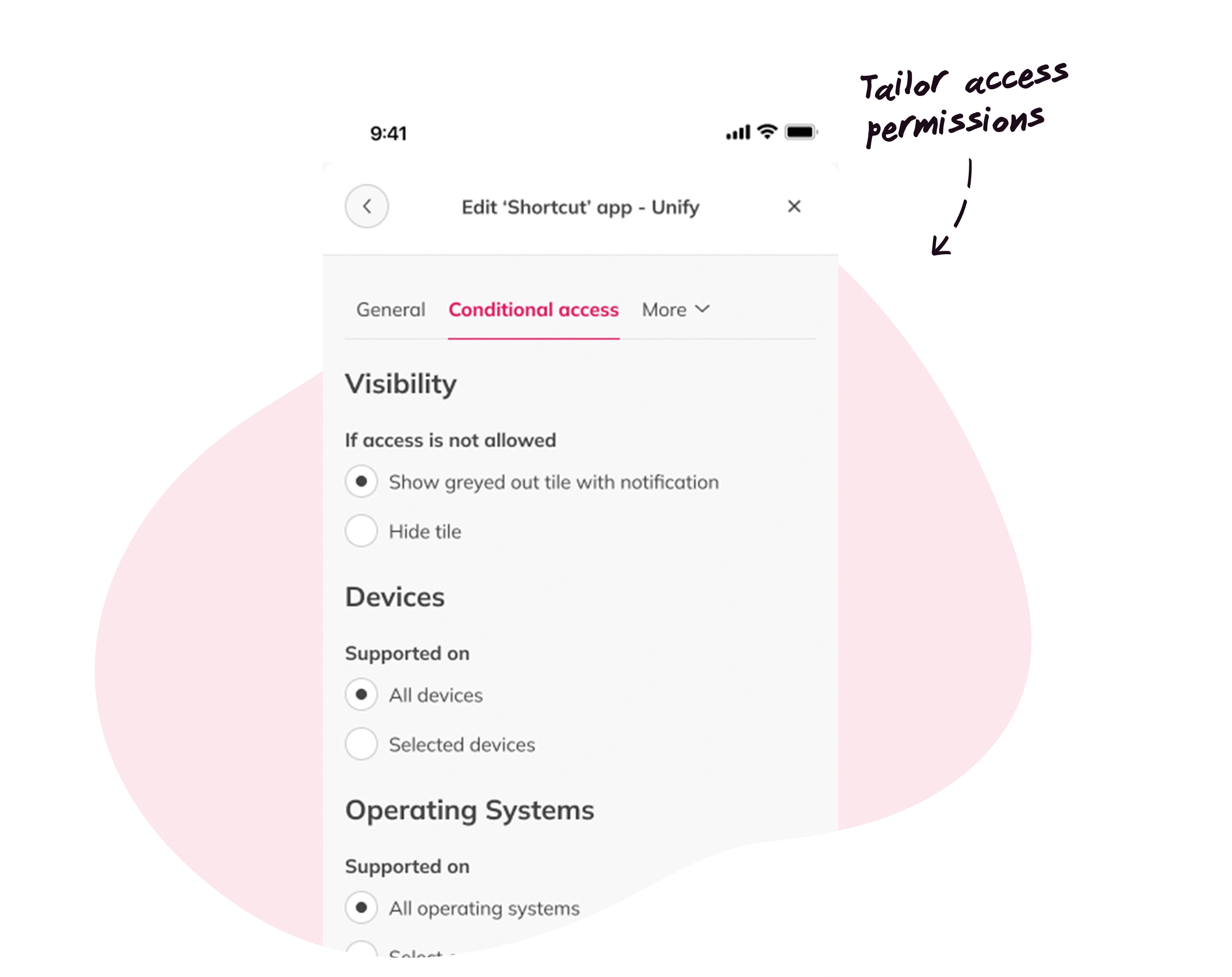Select 'Show greyed out tile with notification' radio button
The height and width of the screenshot is (977, 1232).
pos(361,481)
